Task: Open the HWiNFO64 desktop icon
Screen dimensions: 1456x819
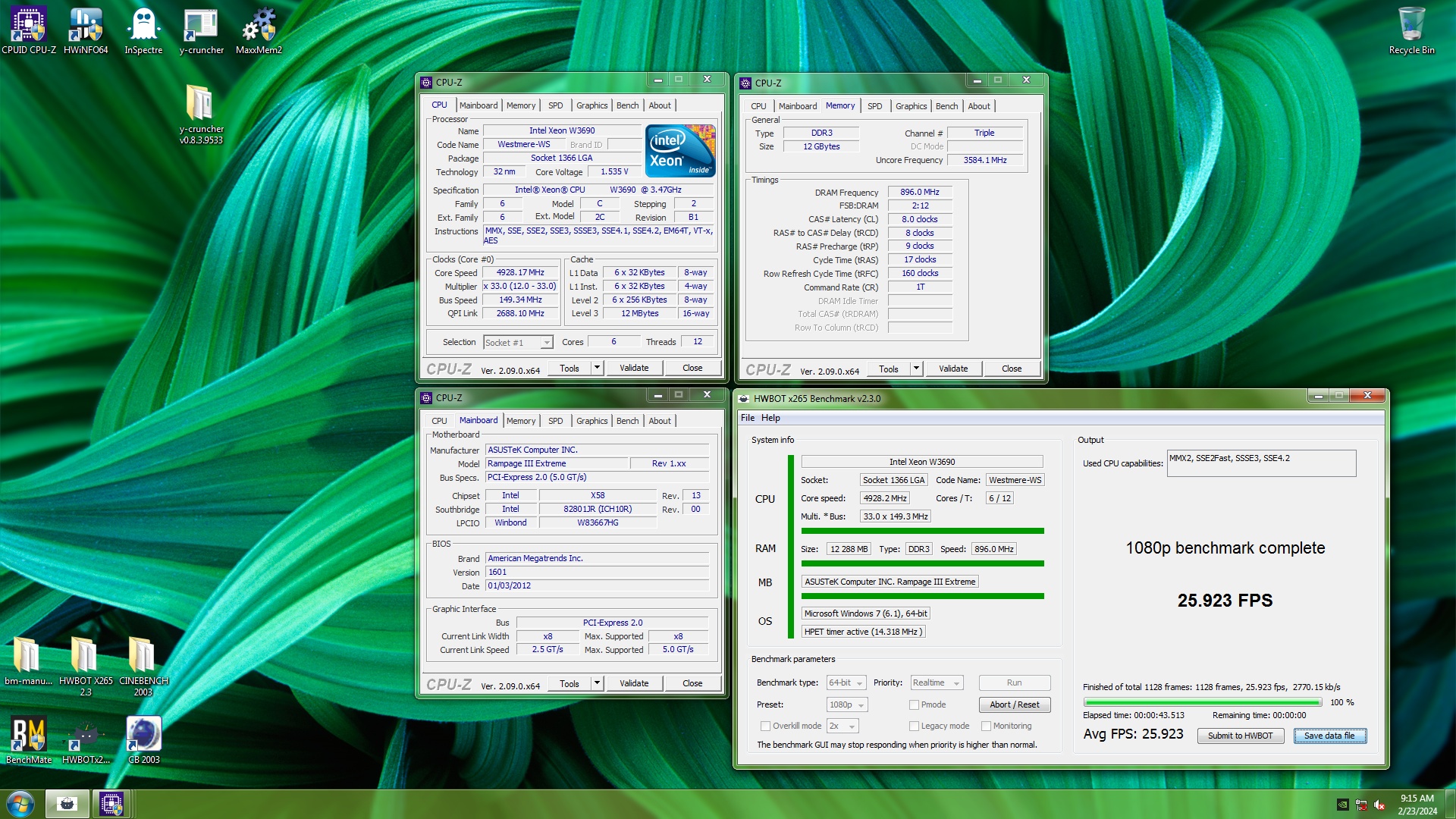Action: 86,30
